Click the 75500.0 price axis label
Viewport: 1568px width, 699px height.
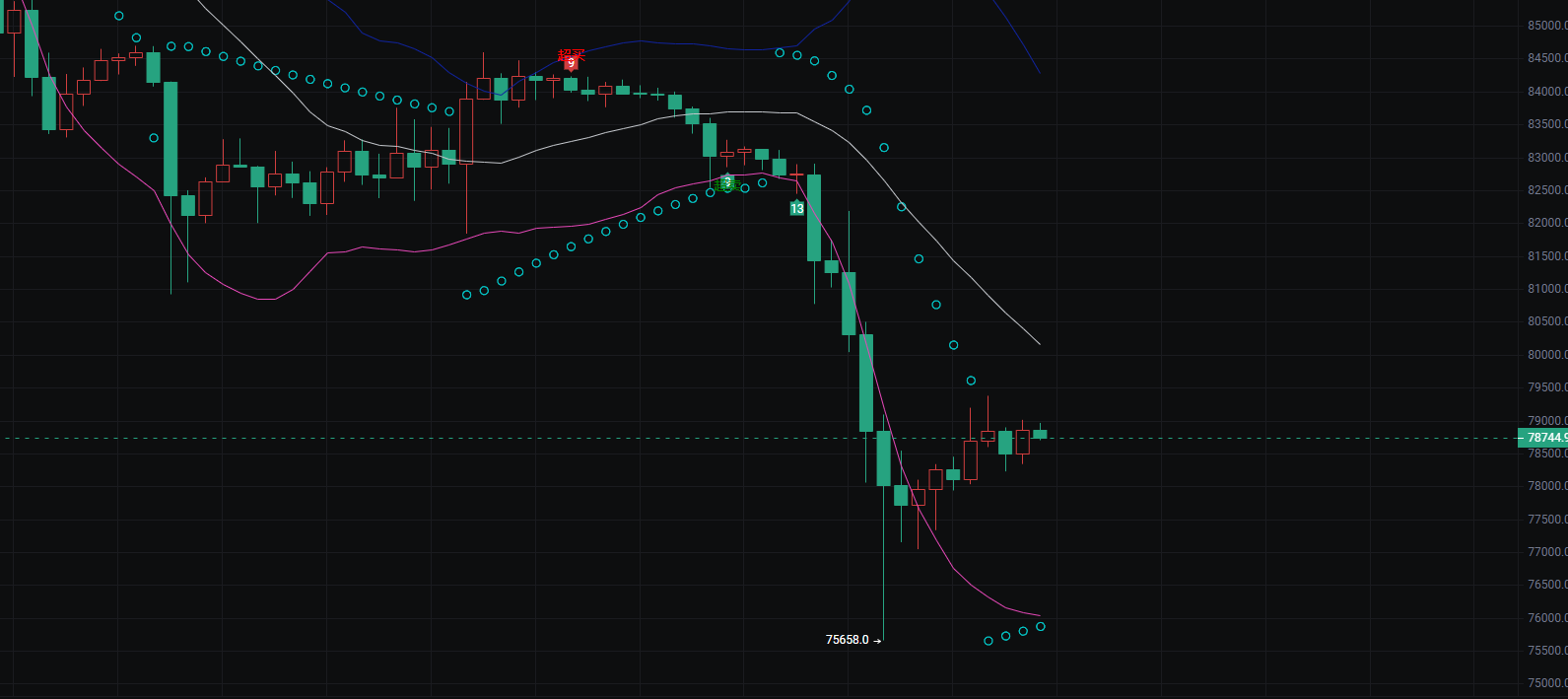point(1547,651)
